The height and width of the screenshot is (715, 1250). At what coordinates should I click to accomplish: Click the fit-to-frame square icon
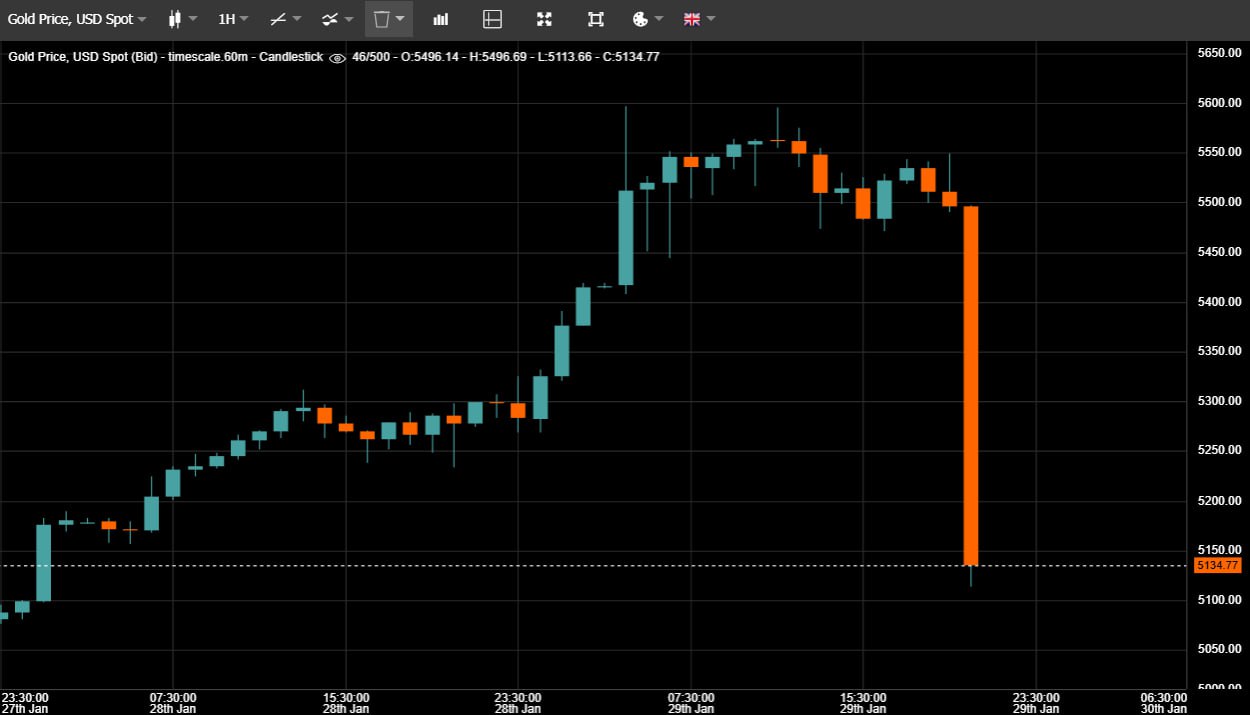click(596, 19)
